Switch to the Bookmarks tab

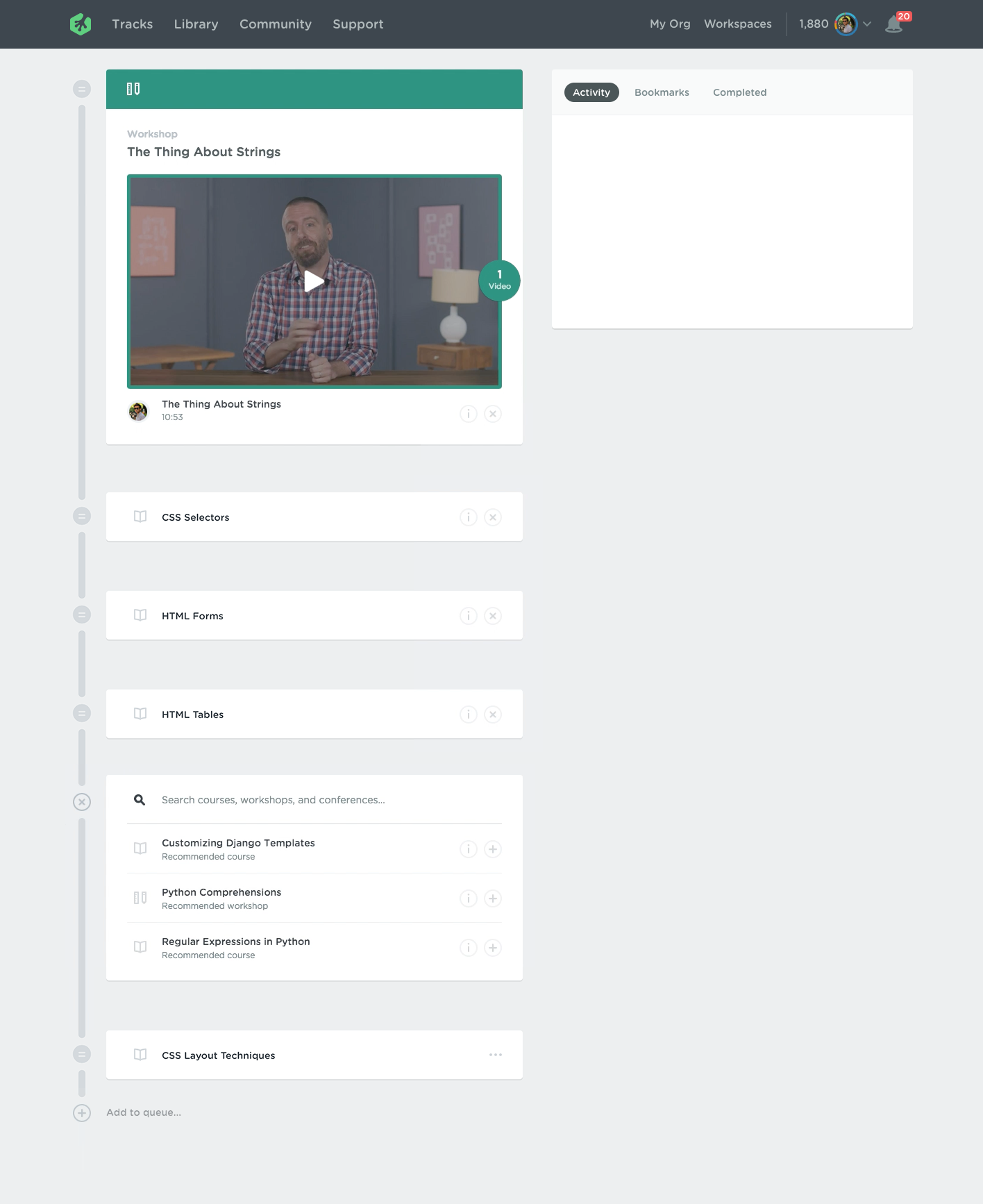pos(662,92)
